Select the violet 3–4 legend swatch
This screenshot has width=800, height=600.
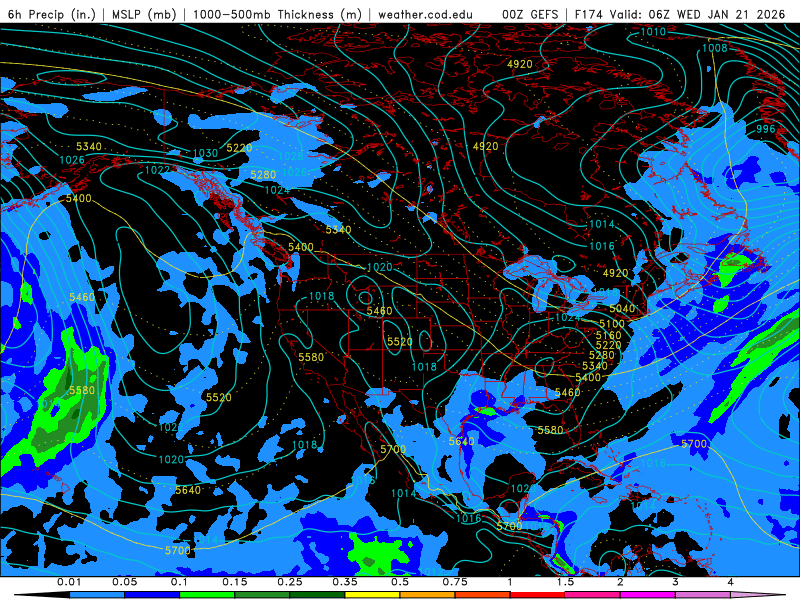pyautogui.click(x=703, y=595)
